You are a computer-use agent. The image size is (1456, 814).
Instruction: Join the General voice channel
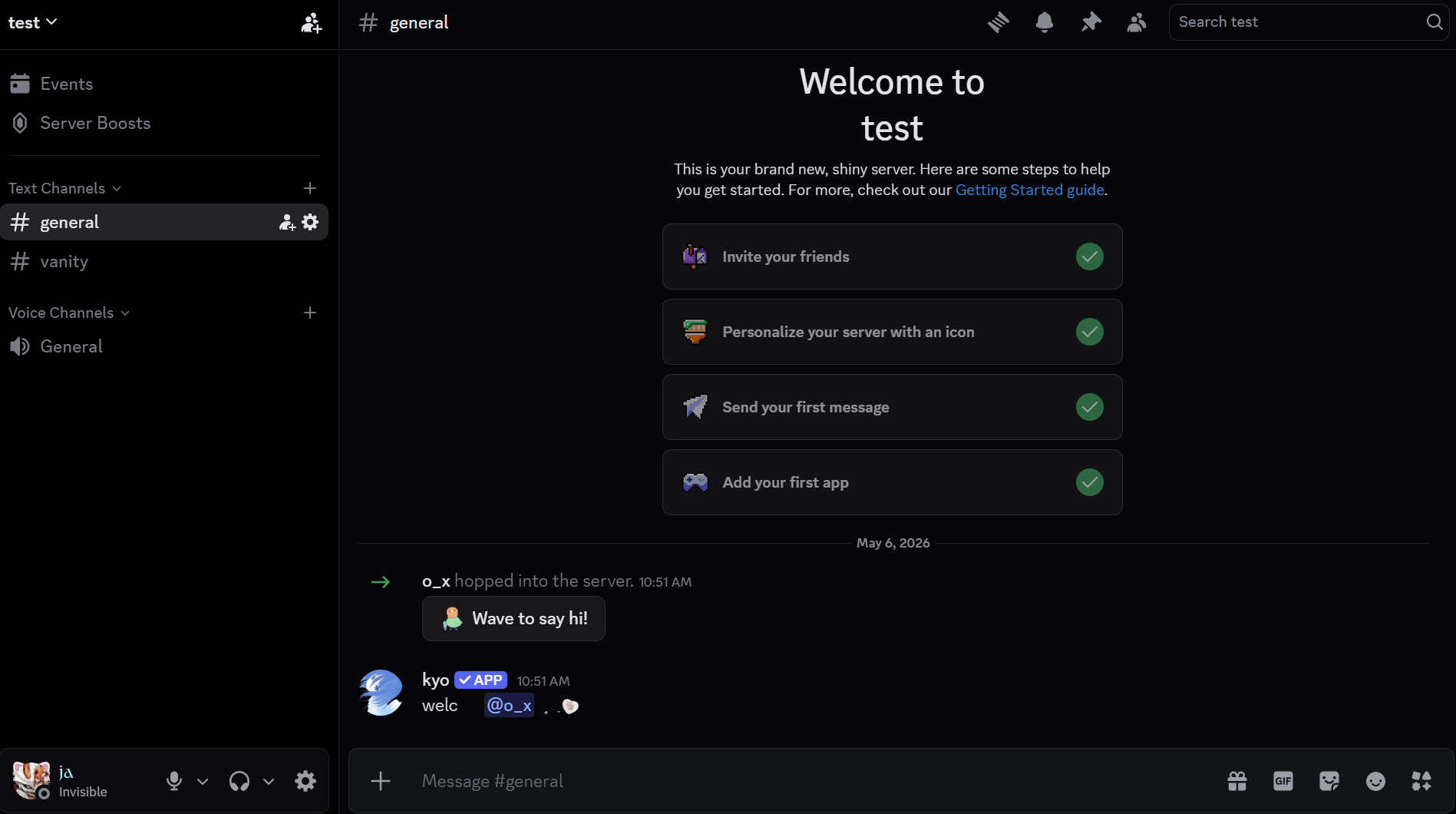164,346
